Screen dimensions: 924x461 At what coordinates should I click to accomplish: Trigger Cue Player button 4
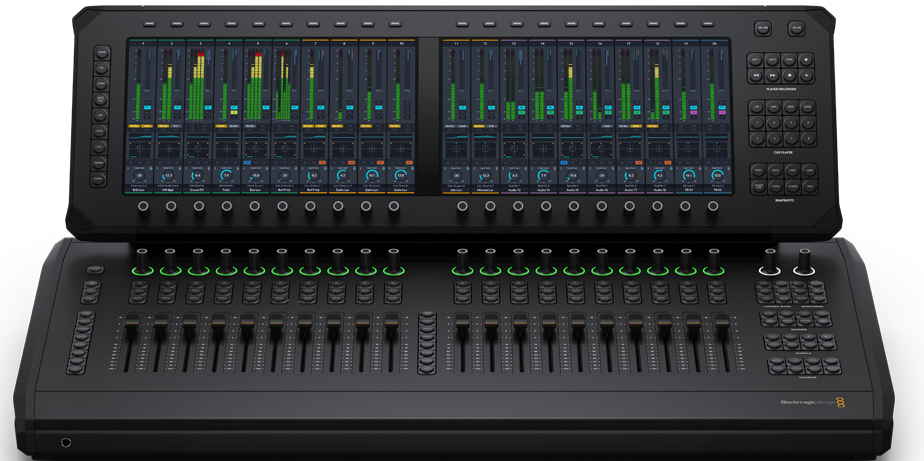pyautogui.click(x=808, y=123)
